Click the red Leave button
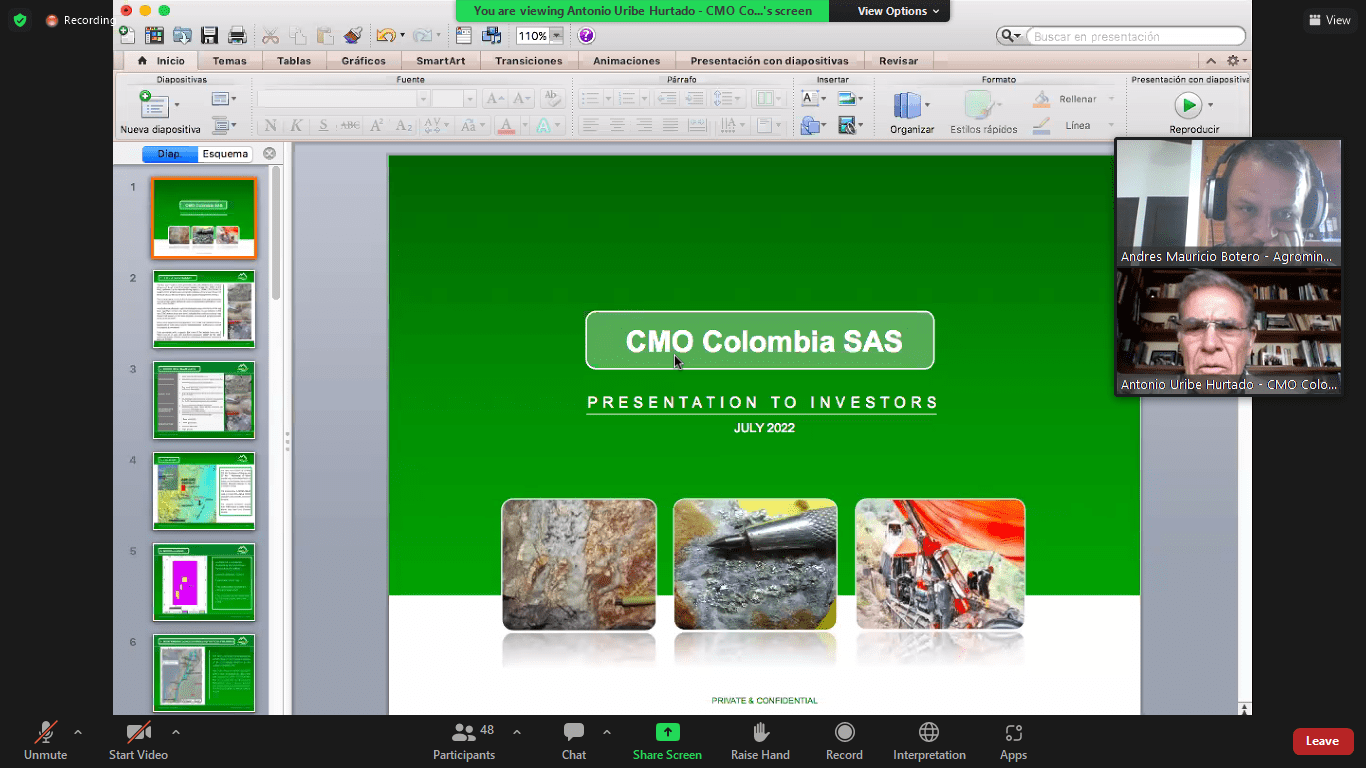Viewport: 1366px width, 768px height. [x=1322, y=741]
